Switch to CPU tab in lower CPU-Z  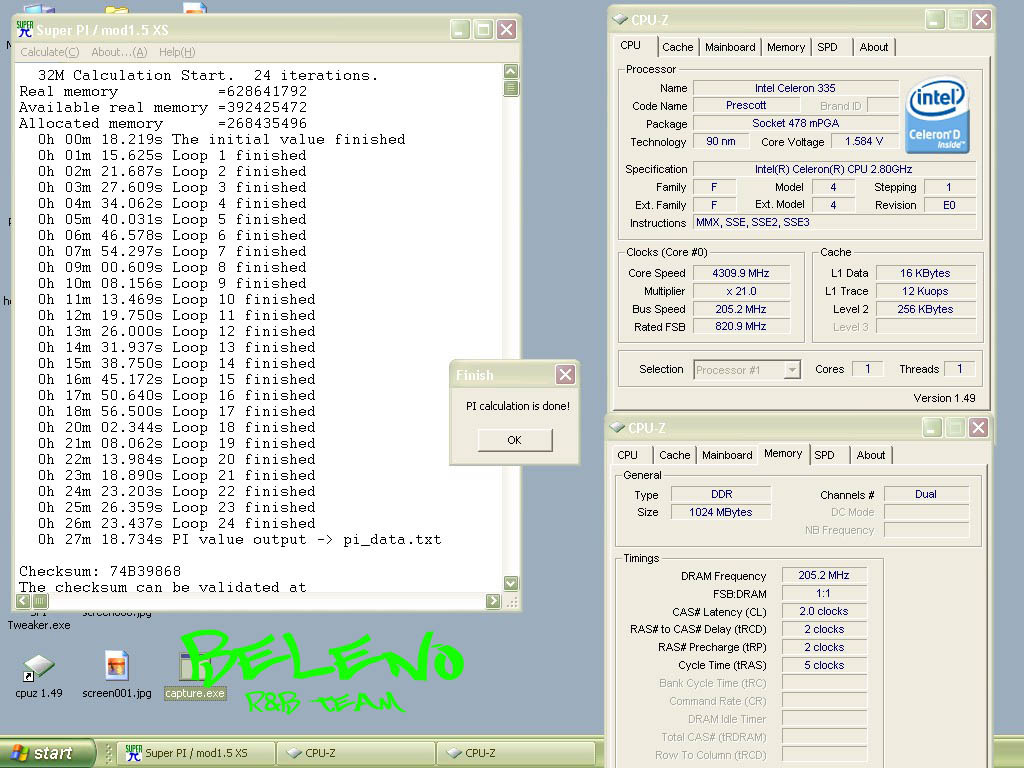pyautogui.click(x=628, y=455)
